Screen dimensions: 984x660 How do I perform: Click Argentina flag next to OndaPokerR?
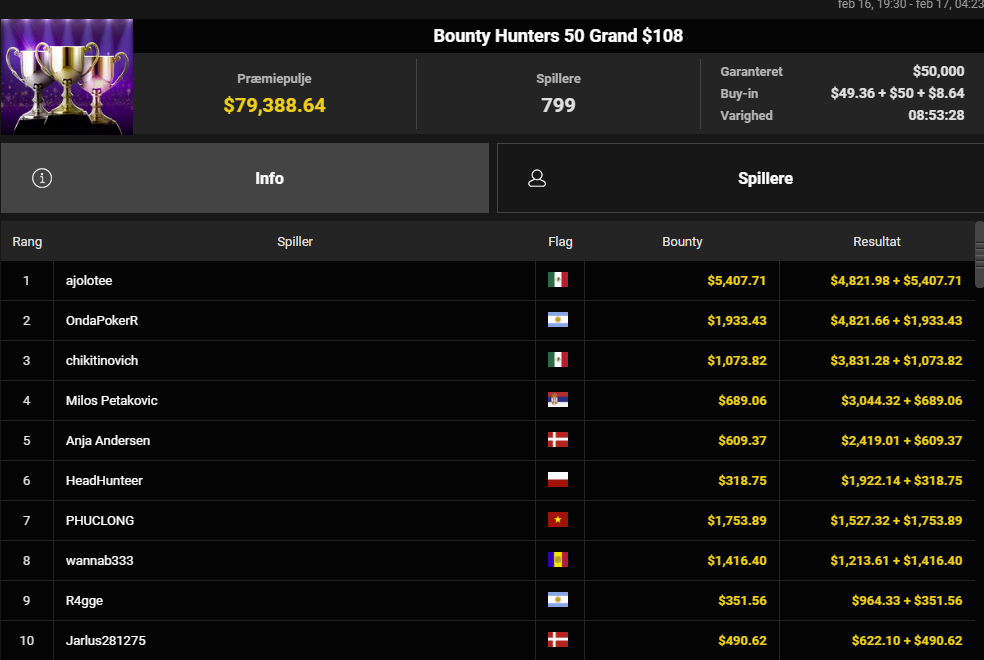[x=558, y=320]
